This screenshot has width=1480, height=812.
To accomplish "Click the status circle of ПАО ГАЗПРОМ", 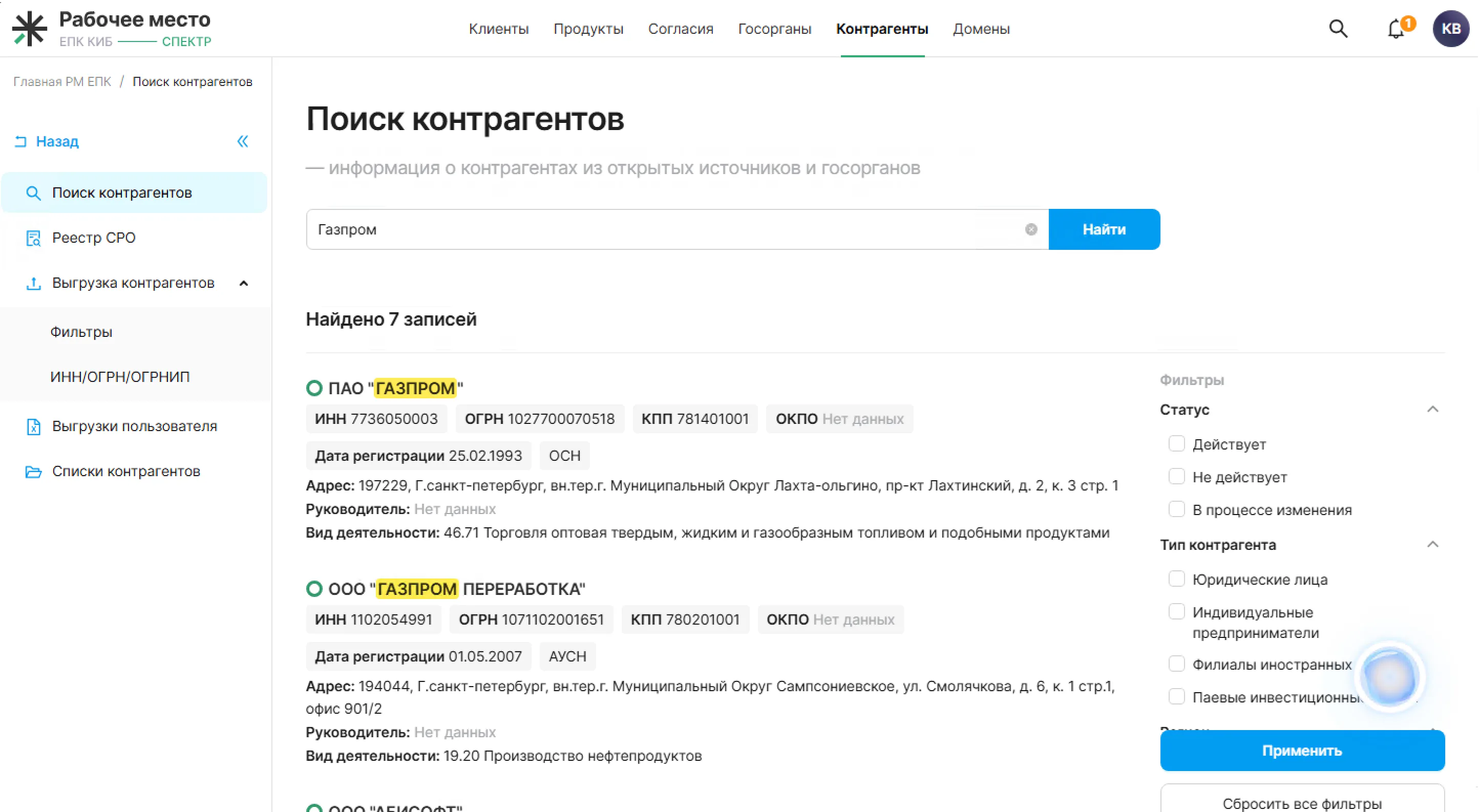I will point(314,388).
